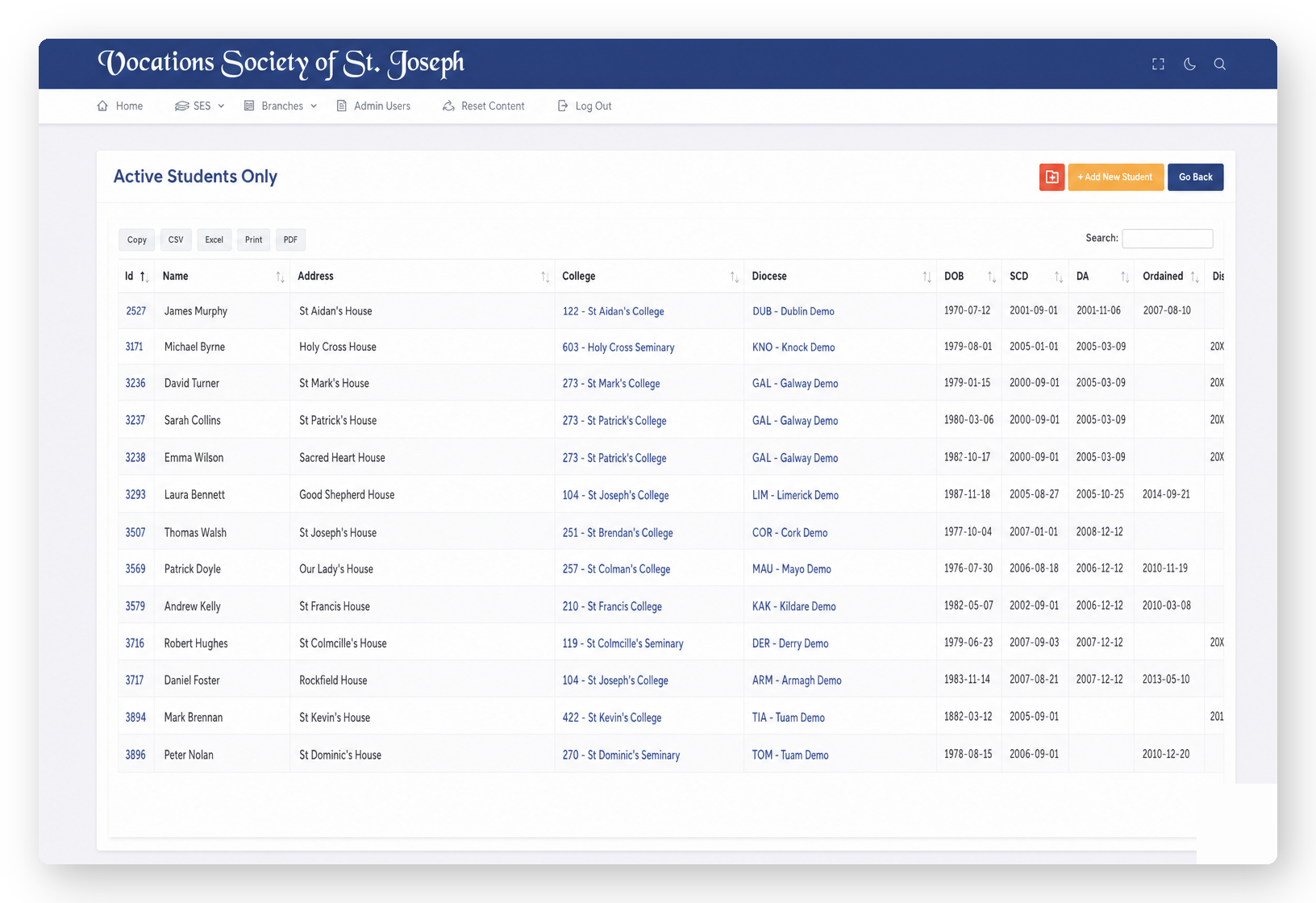This screenshot has height=903, width=1316.
Task: Open DUB - Dublin Demo diocese link
Action: coord(793,311)
